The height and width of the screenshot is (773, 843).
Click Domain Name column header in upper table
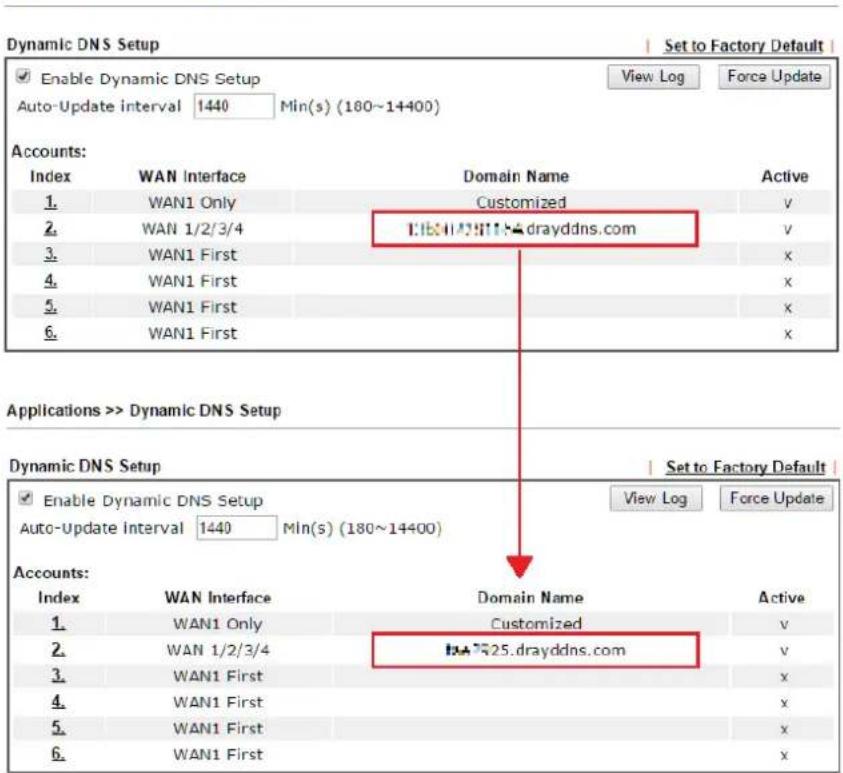(x=516, y=176)
